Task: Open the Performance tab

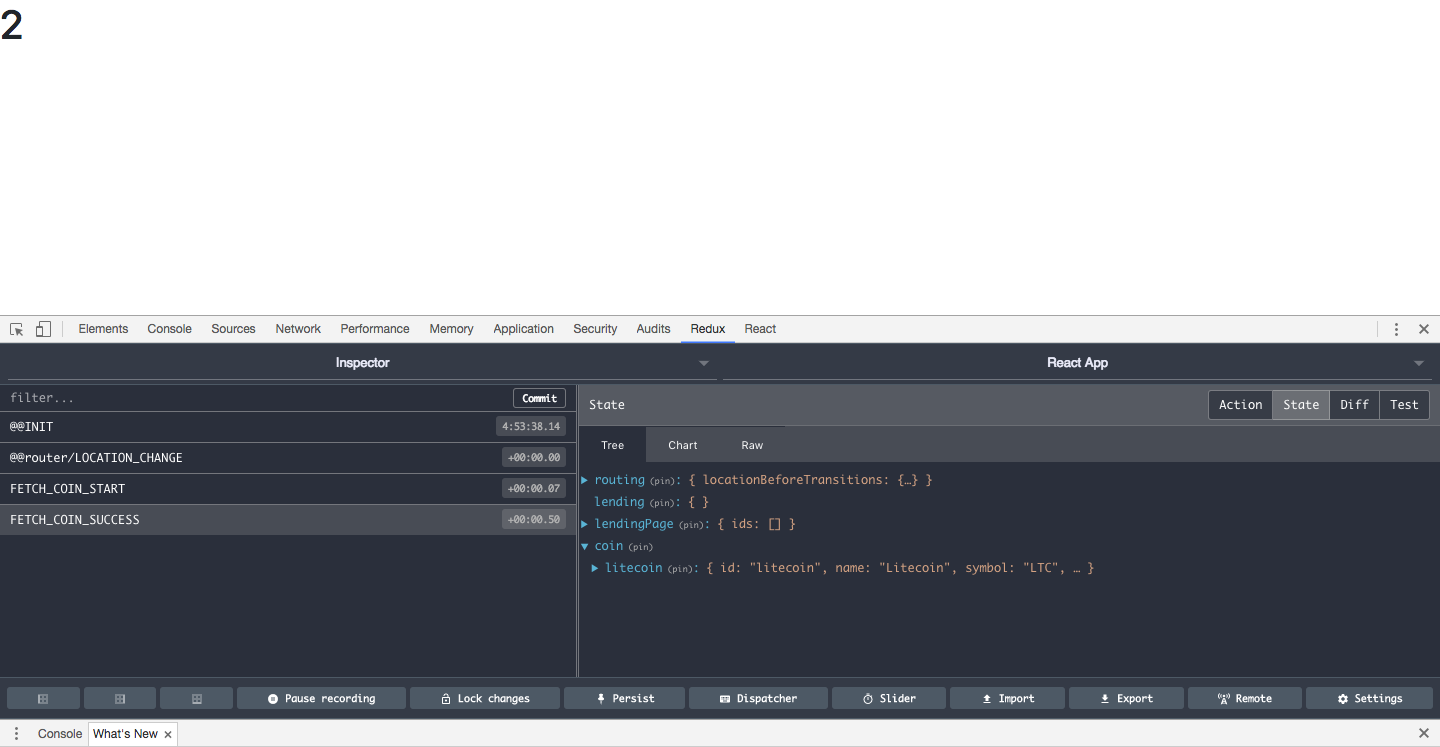Action: click(375, 329)
